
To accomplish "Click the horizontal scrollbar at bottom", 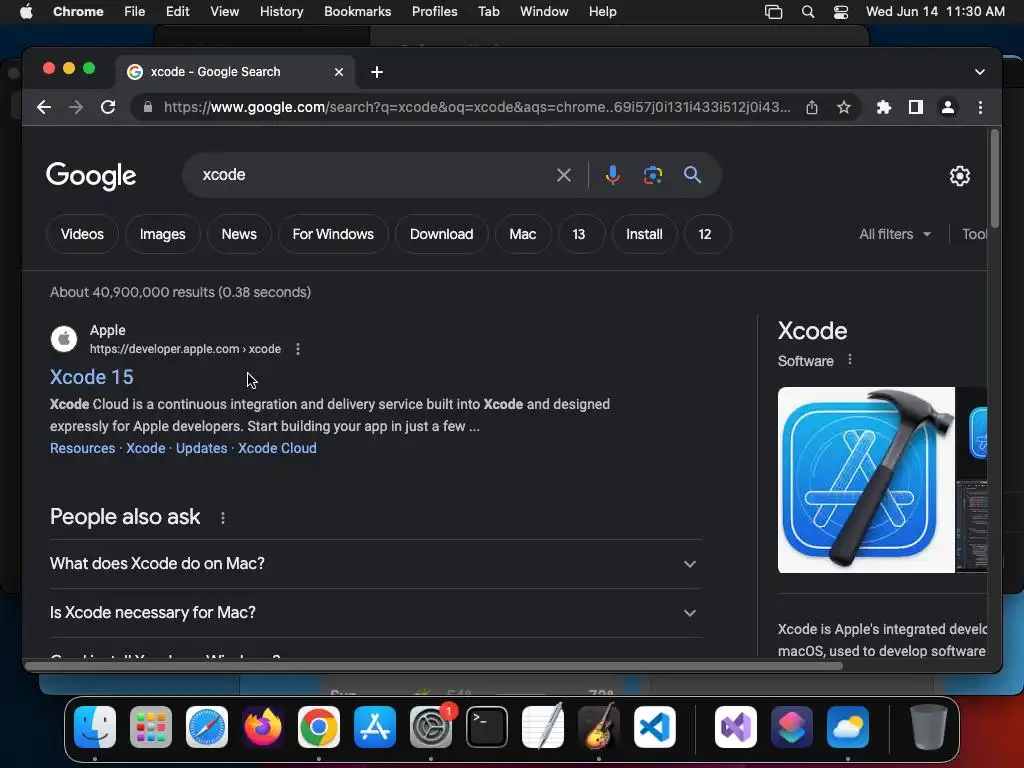I will (434, 666).
